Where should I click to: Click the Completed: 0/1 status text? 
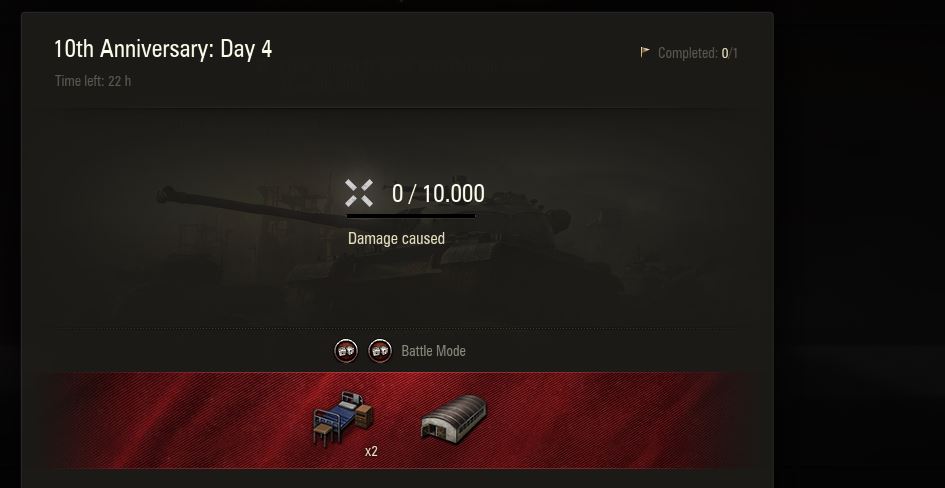tap(697, 53)
